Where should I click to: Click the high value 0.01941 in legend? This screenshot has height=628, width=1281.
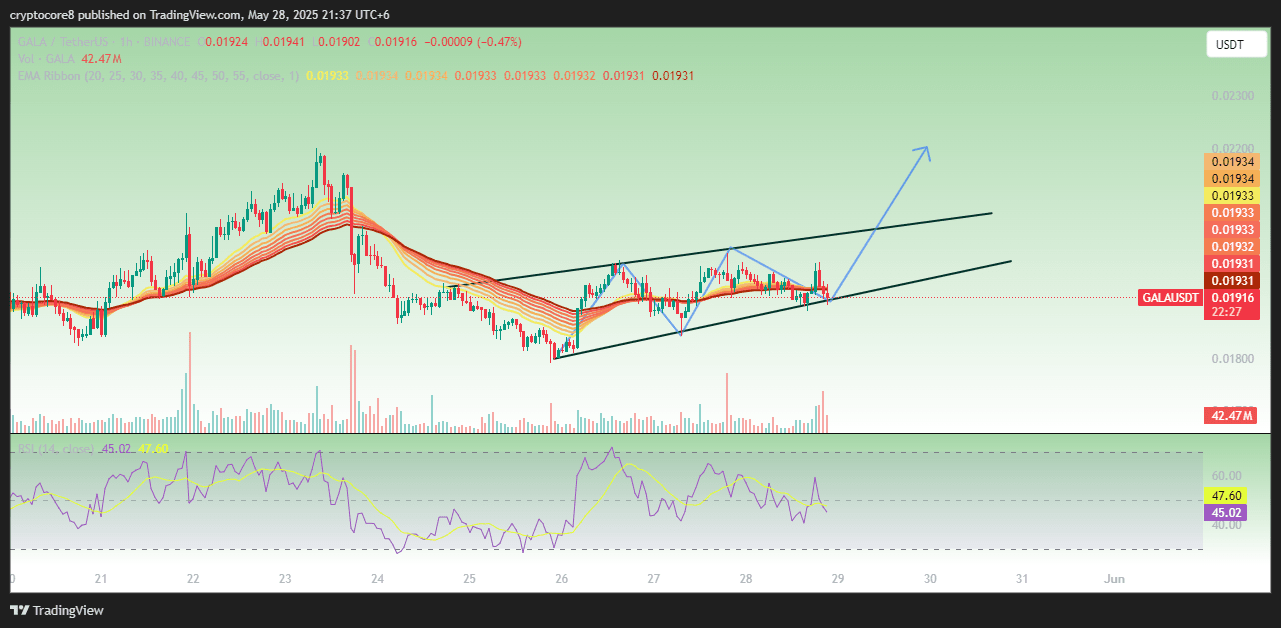point(282,42)
